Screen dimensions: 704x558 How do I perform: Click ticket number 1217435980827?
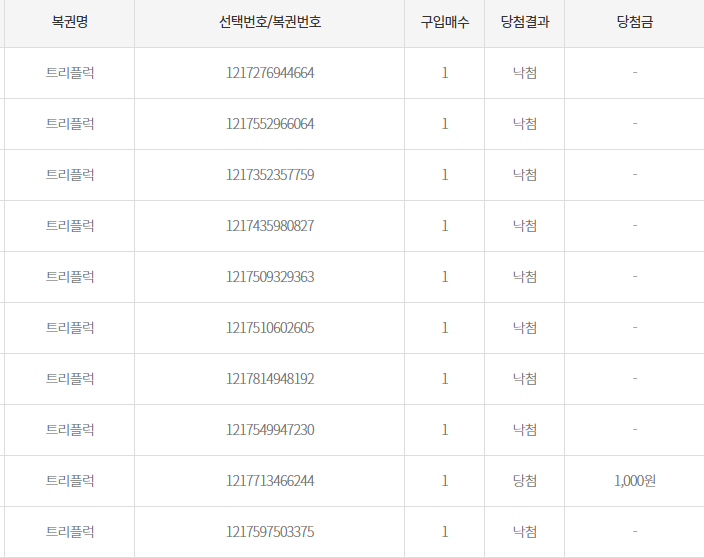[270, 226]
